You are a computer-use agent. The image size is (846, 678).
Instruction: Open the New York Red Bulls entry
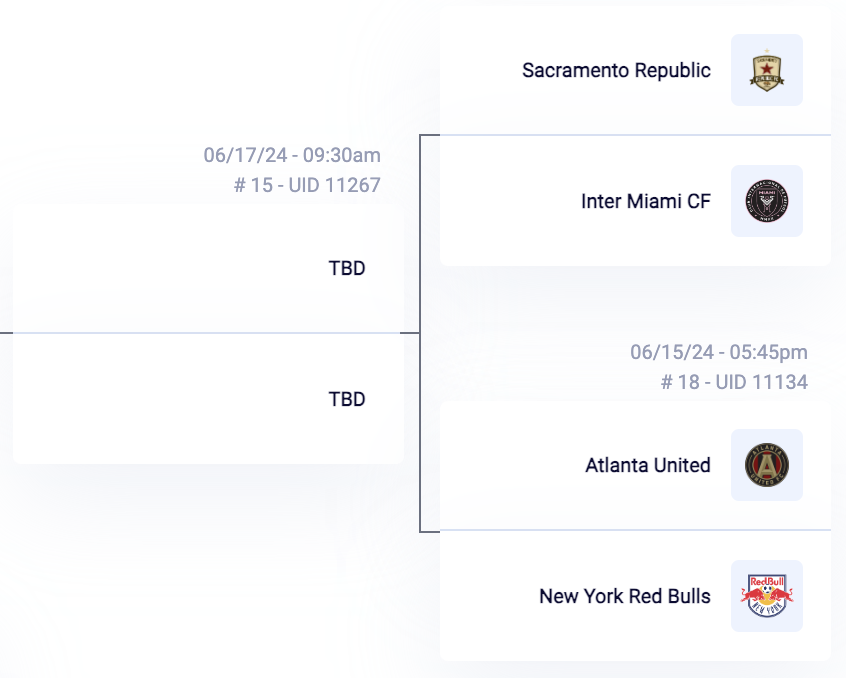[625, 596]
